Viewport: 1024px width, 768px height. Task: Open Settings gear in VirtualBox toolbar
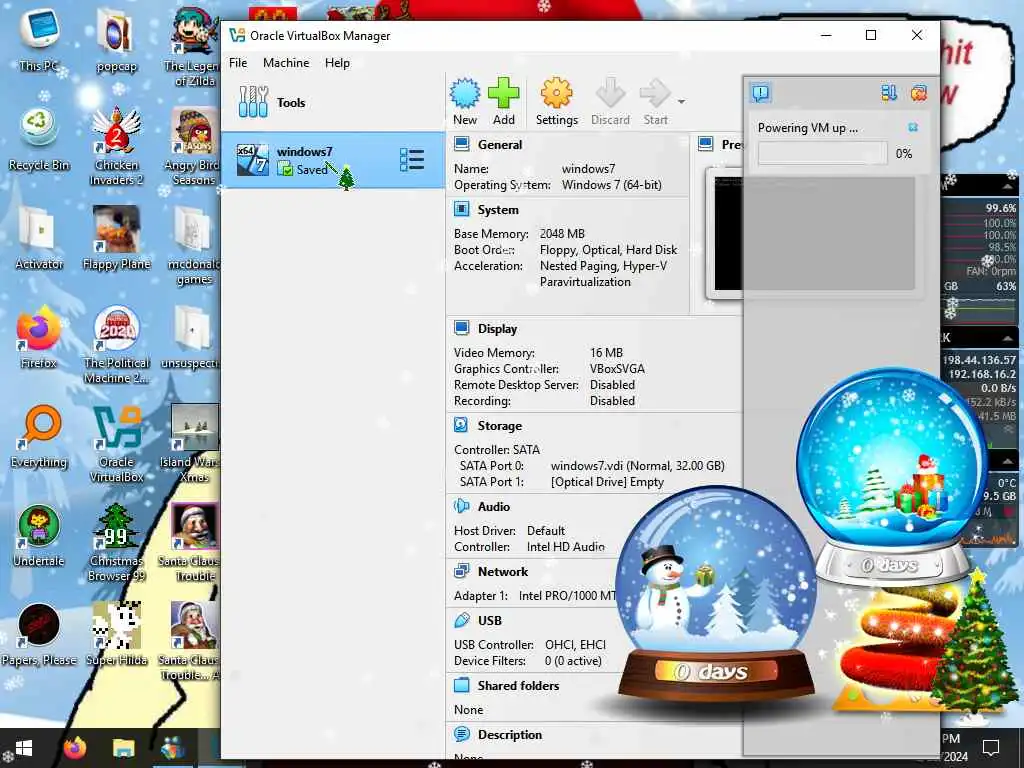556,101
